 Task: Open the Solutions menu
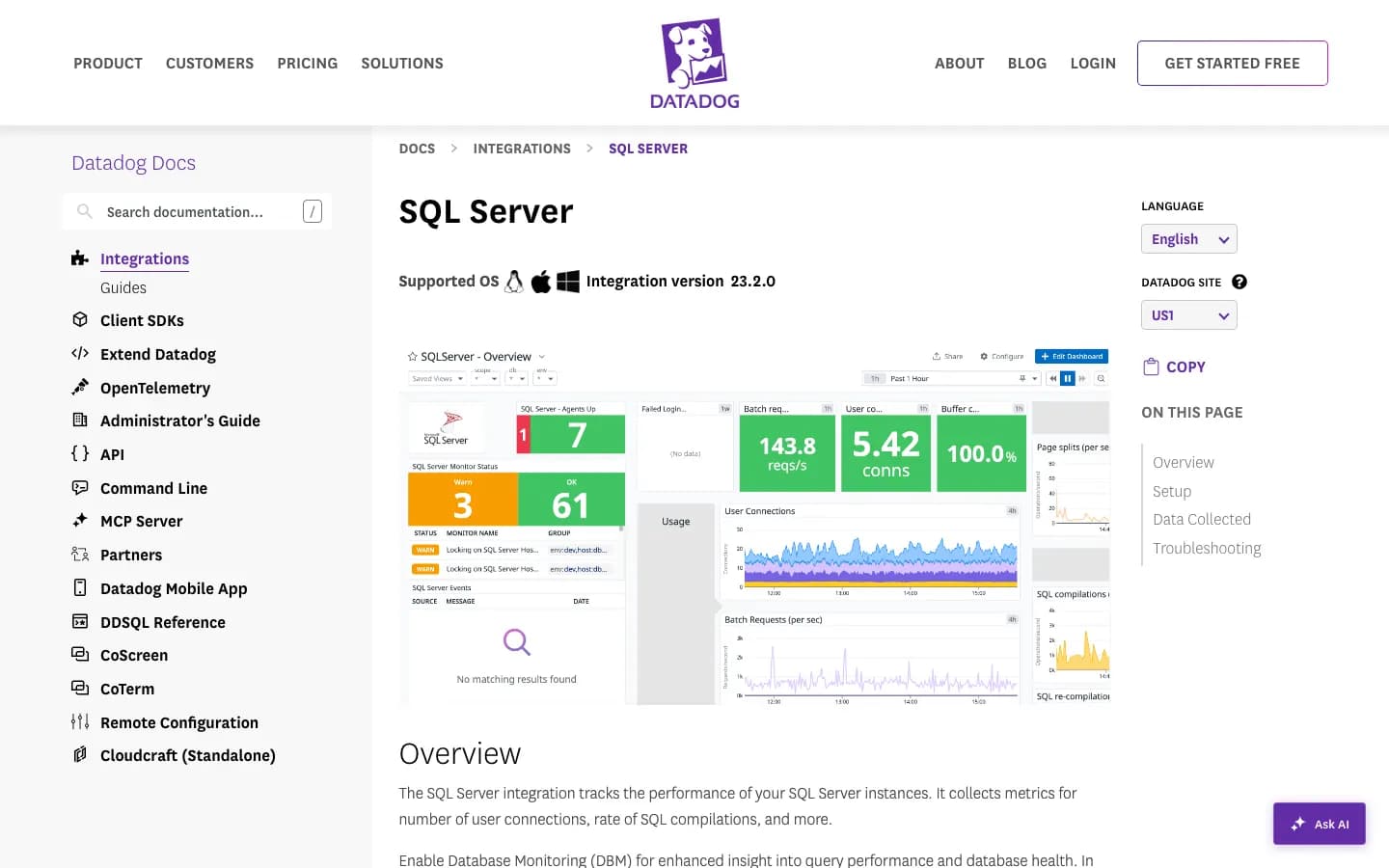(x=402, y=63)
